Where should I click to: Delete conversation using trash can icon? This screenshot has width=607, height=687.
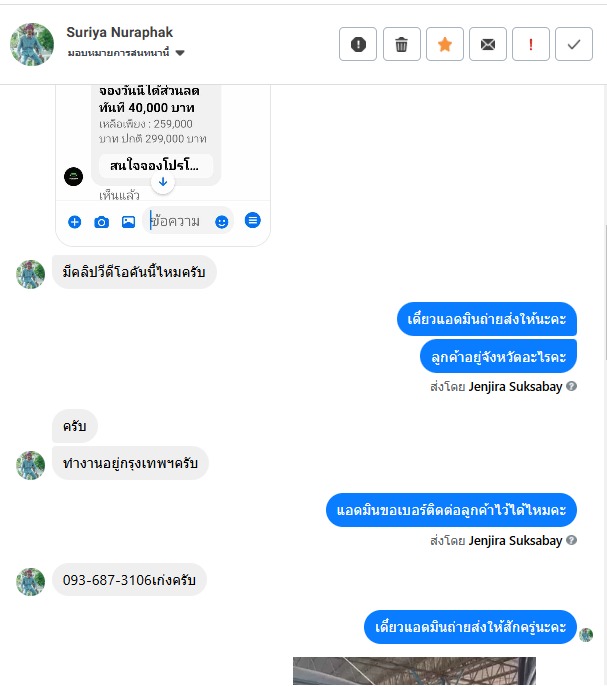click(401, 44)
